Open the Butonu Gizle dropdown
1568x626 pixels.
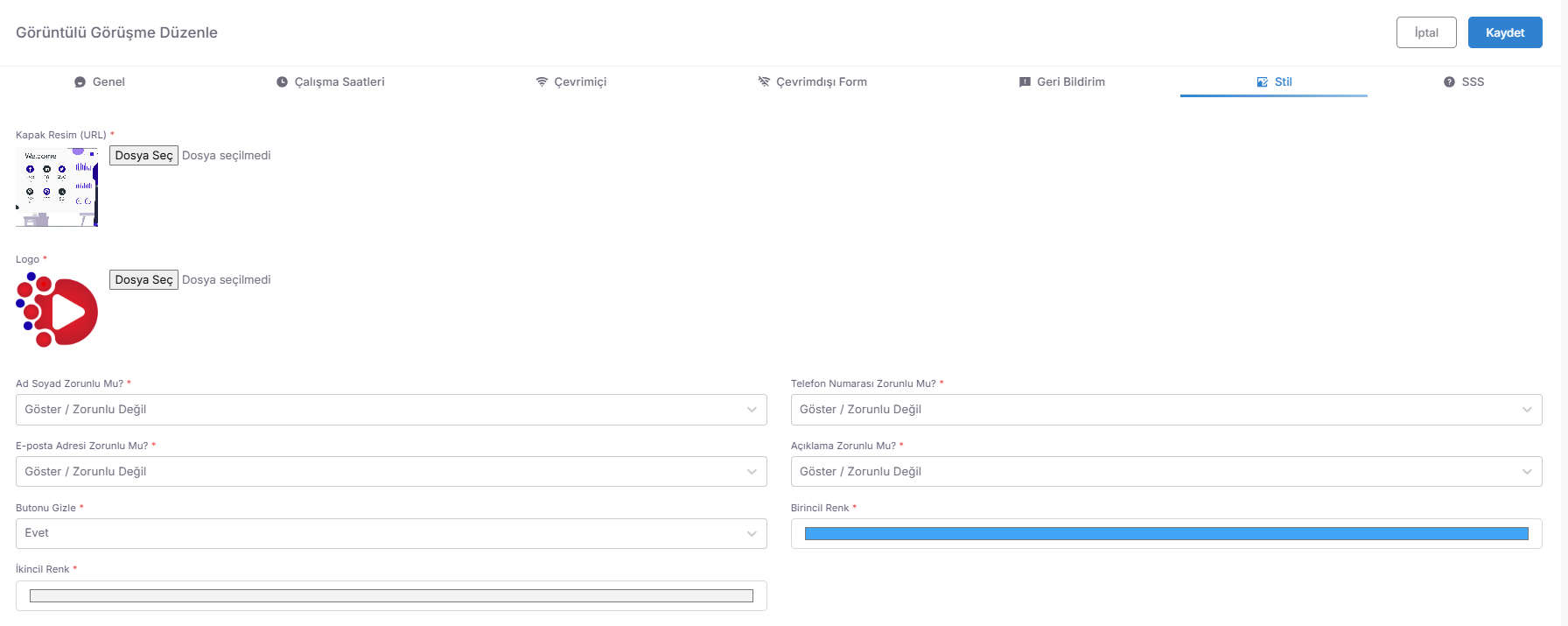[391, 533]
